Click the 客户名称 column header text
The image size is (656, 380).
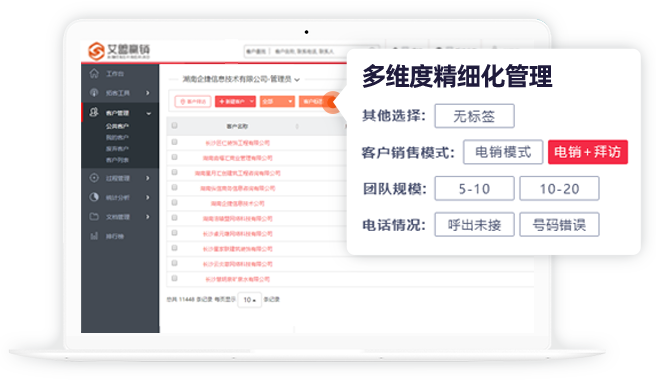[x=237, y=126]
